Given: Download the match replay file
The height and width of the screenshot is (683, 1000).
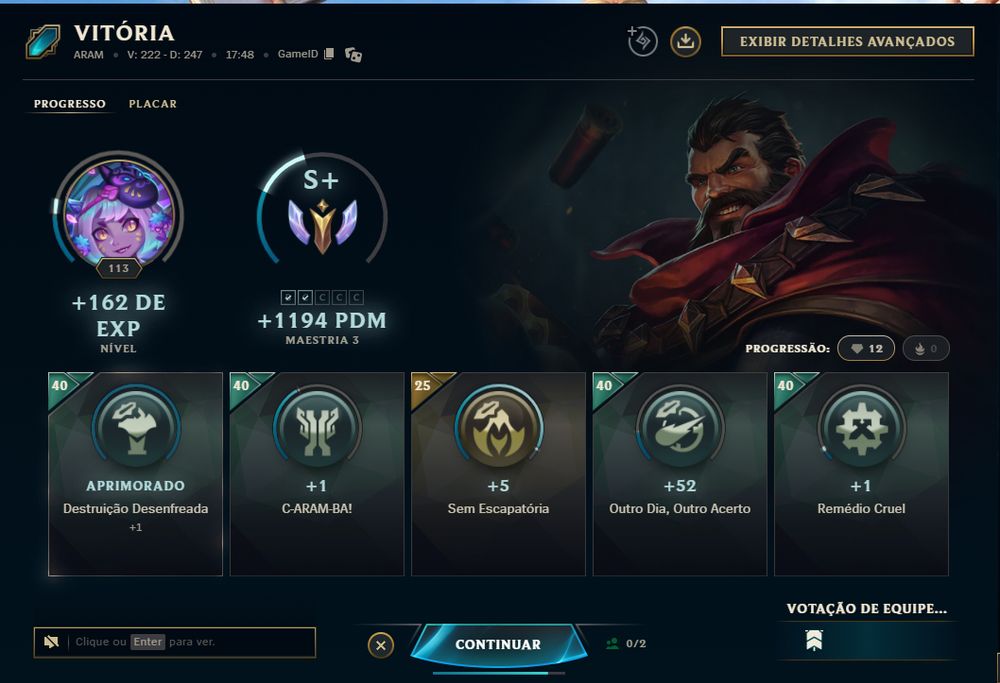Looking at the screenshot, I should point(686,41).
